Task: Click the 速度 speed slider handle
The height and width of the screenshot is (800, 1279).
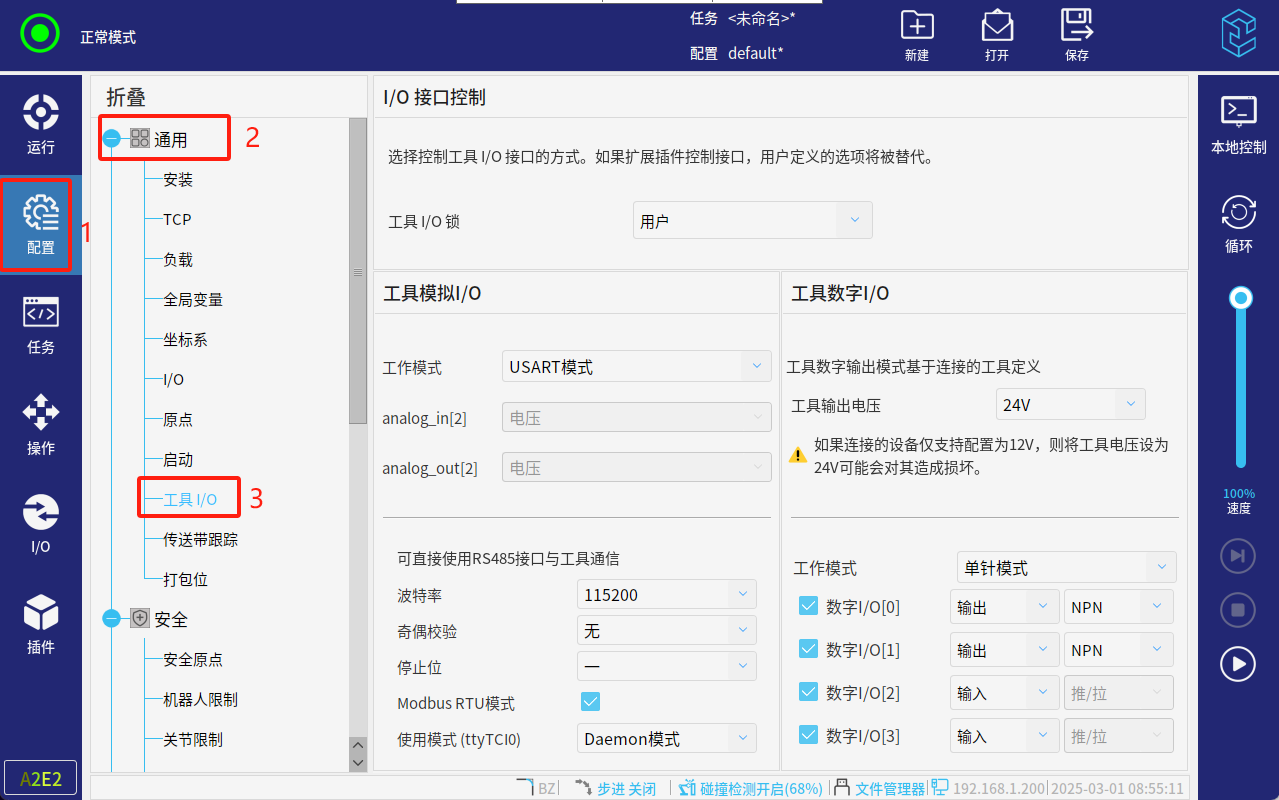Action: click(x=1241, y=298)
